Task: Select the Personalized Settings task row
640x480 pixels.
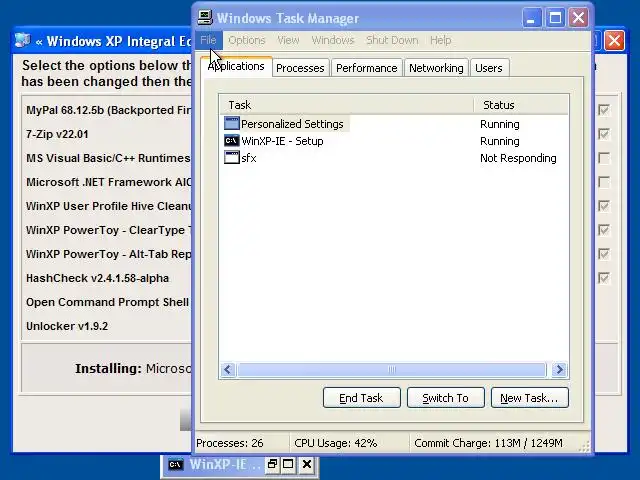Action: [394, 124]
